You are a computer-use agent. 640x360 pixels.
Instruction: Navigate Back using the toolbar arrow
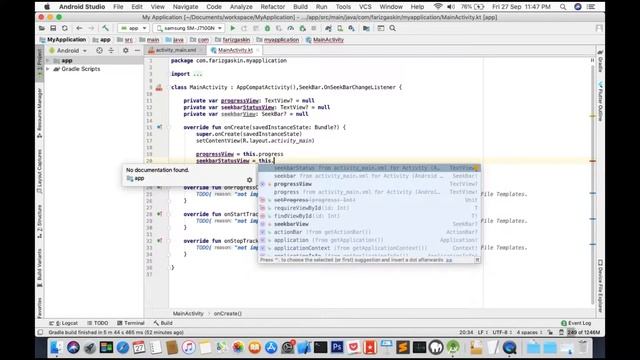point(79,28)
